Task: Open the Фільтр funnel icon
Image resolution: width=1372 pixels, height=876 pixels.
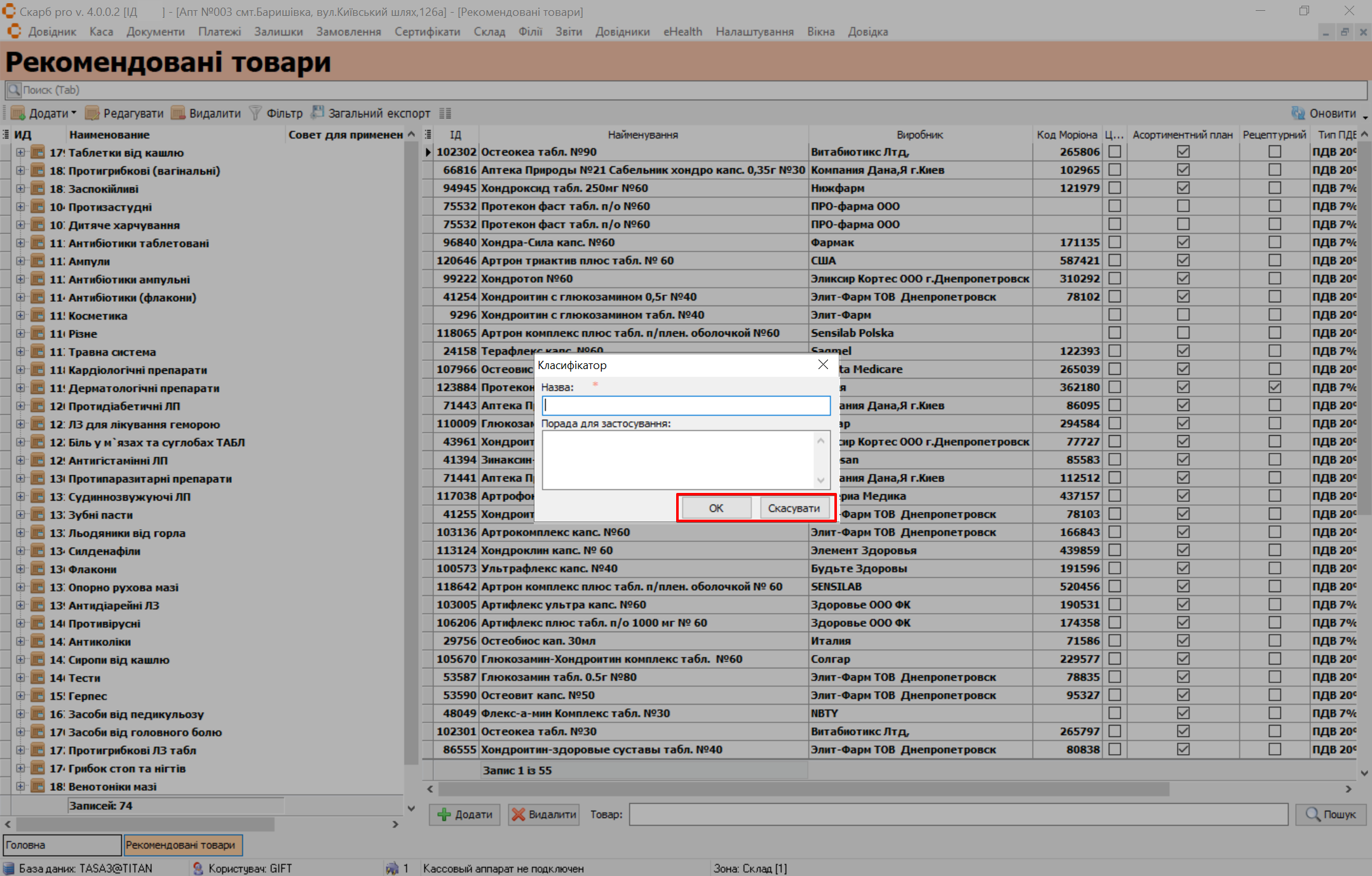Action: [255, 113]
